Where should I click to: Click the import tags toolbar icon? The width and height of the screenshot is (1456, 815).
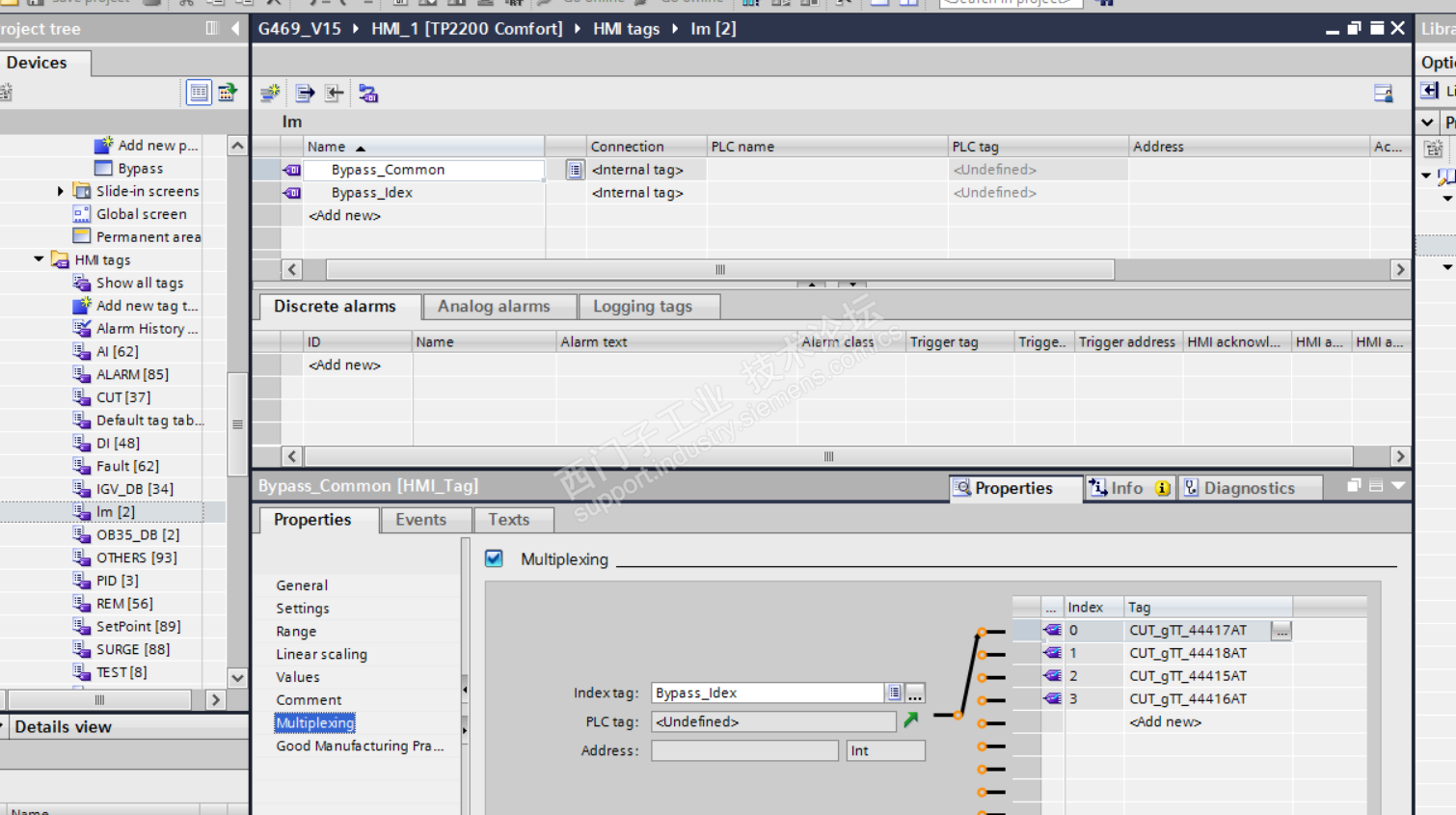click(x=334, y=94)
